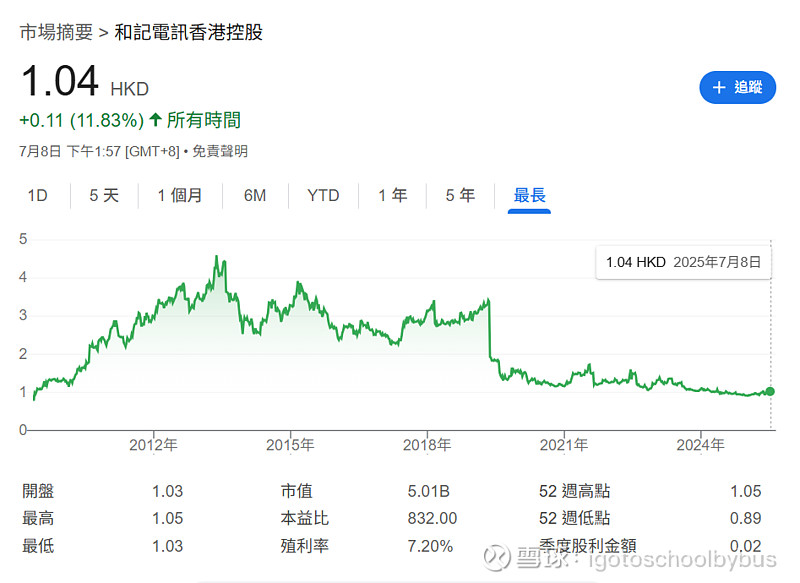This screenshot has width=800, height=583.
Task: Click the plus icon in the 追蹤 button
Action: (x=719, y=87)
